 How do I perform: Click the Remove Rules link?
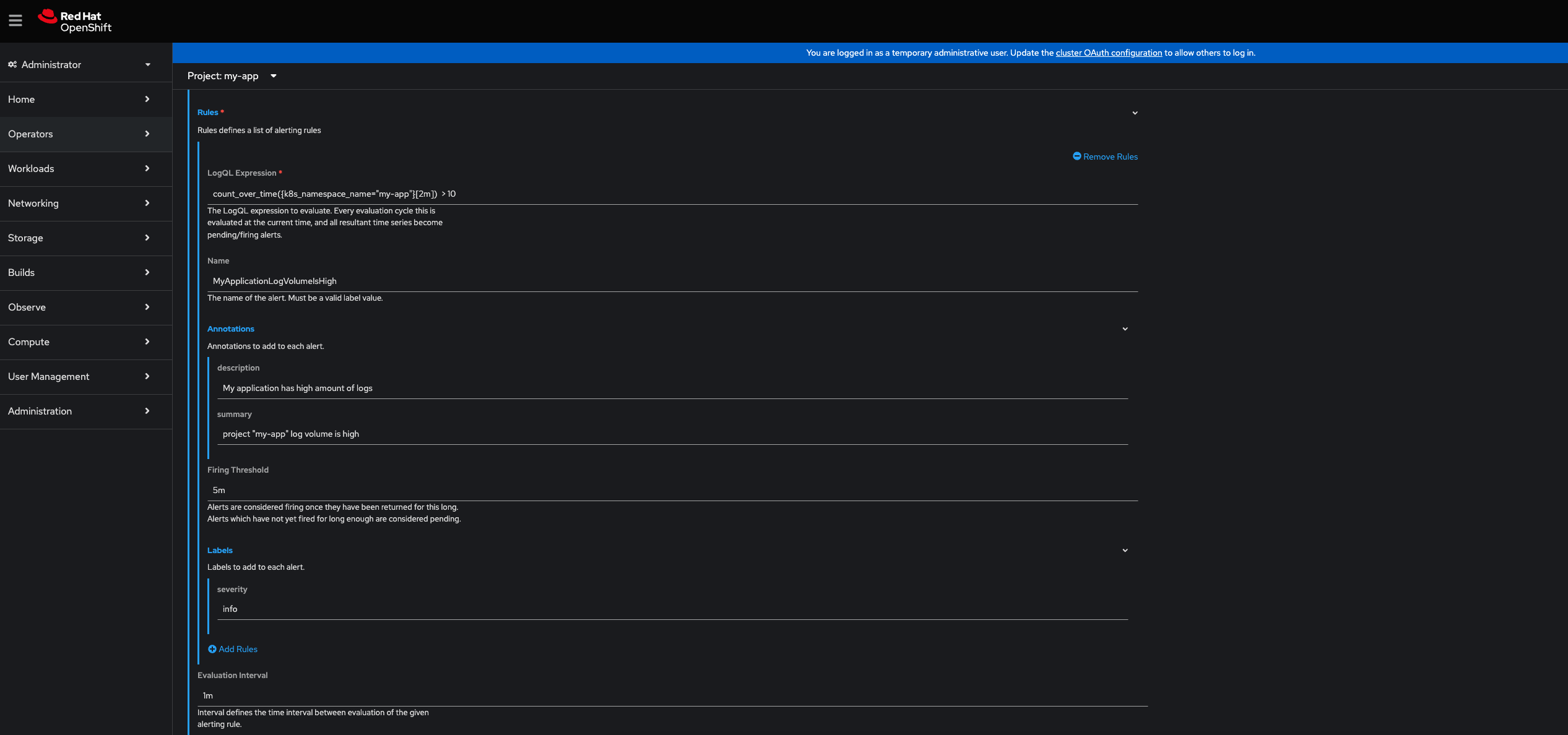pyautogui.click(x=1110, y=157)
